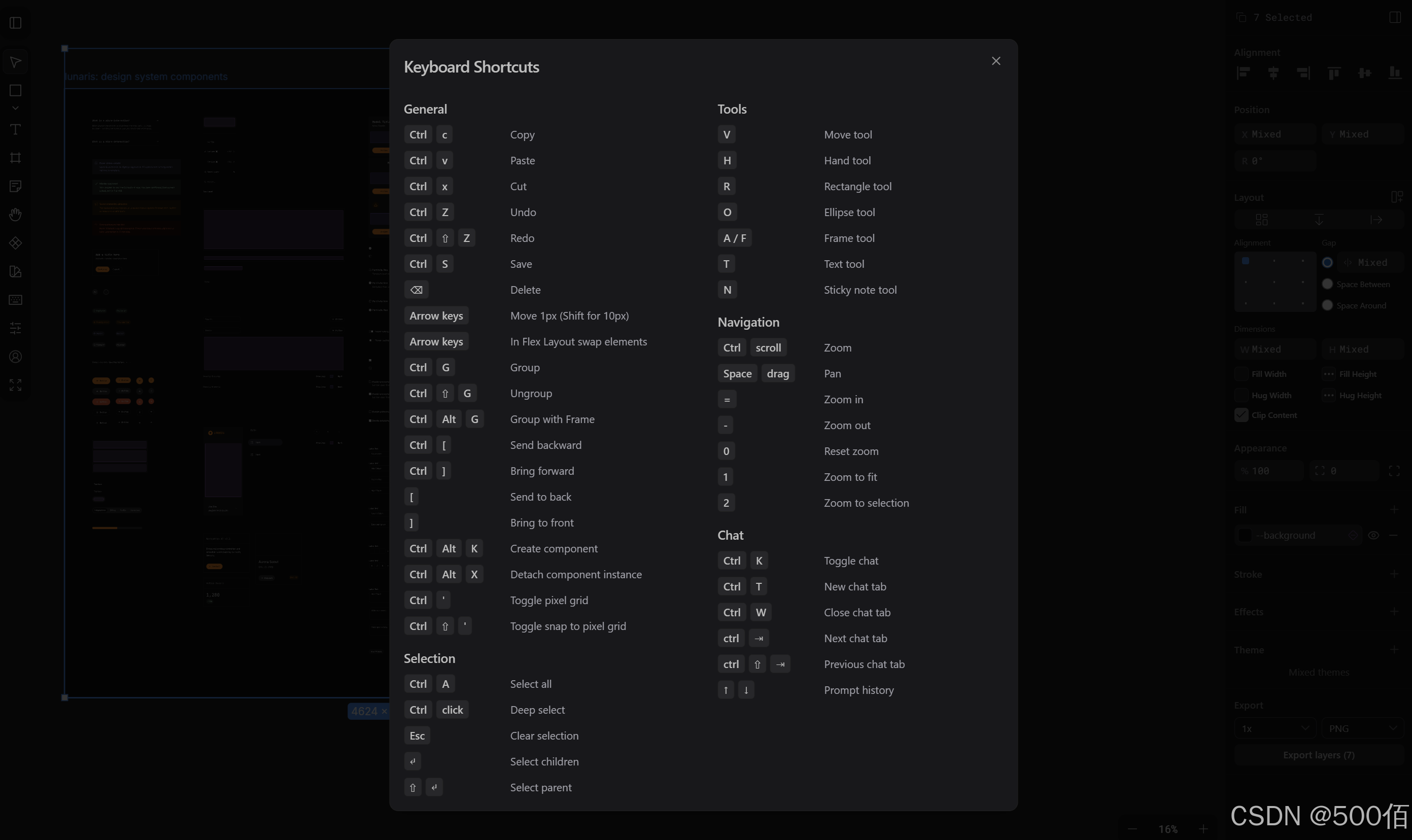The image size is (1412, 840).
Task: Select the Space Between radio option
Action: coord(1327,284)
